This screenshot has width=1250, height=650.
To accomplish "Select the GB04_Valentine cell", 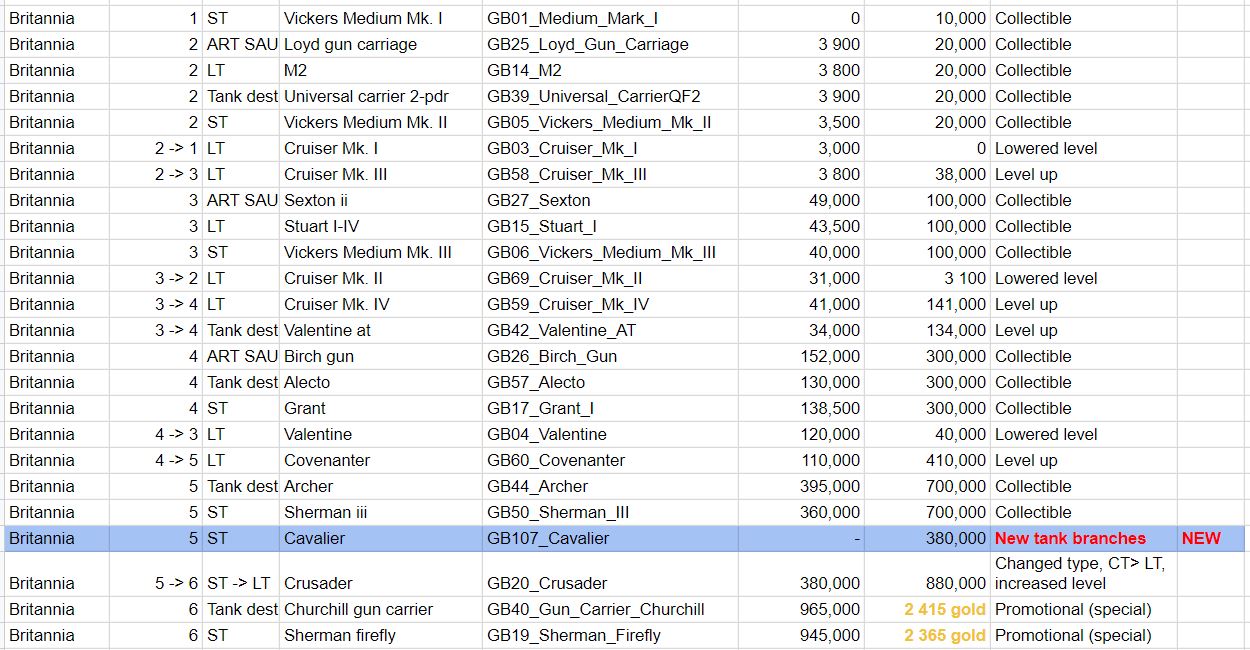I will (x=610, y=434).
